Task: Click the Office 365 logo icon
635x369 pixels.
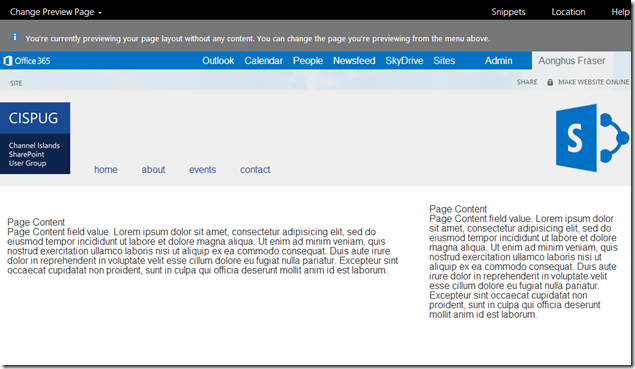Action: 8,61
